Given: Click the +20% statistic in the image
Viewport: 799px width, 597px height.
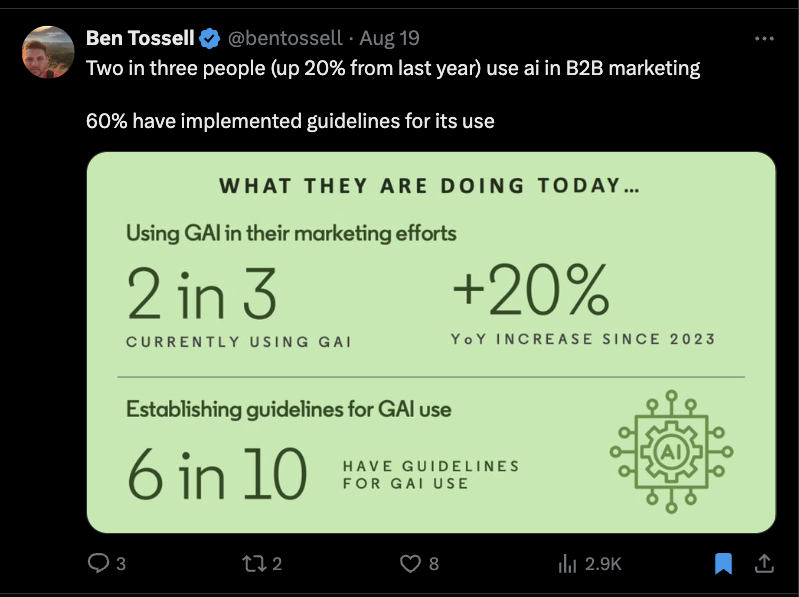Looking at the screenshot, I should click(x=531, y=290).
